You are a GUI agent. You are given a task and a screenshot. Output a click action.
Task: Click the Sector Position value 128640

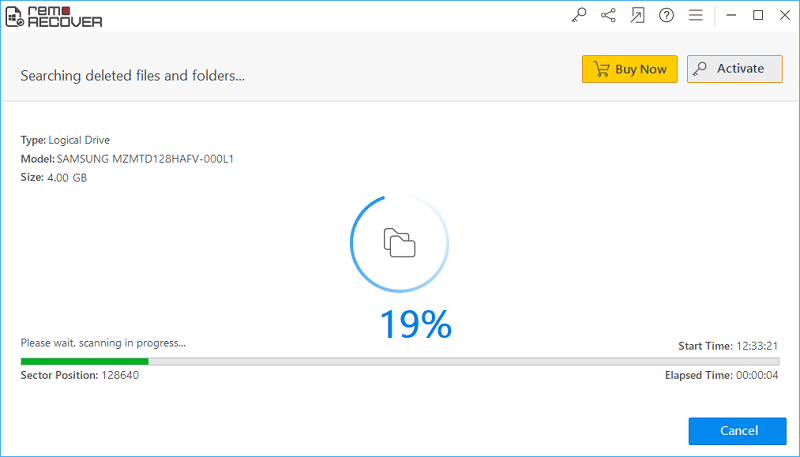point(119,375)
